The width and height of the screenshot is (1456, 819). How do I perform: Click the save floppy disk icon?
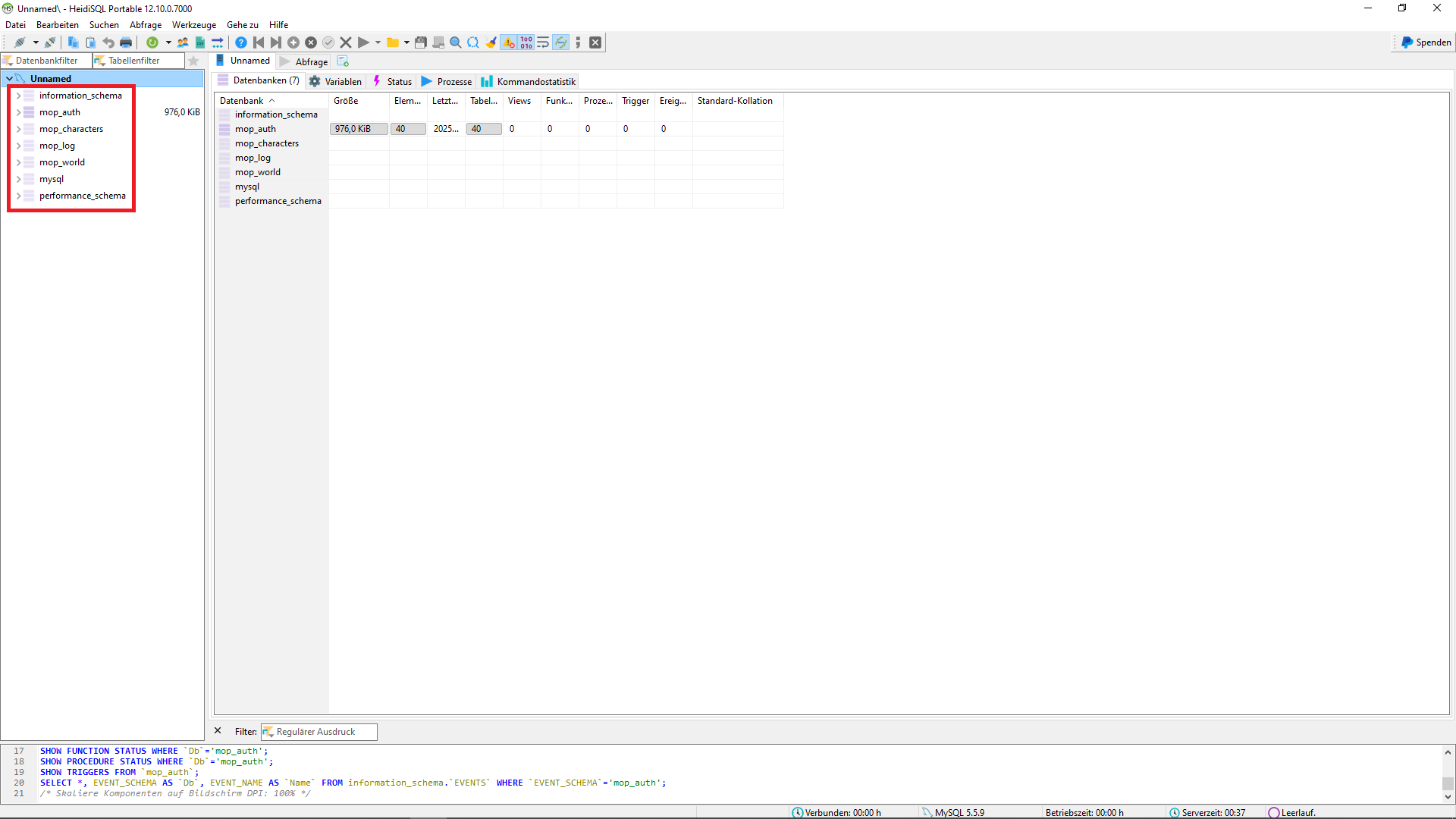[421, 42]
